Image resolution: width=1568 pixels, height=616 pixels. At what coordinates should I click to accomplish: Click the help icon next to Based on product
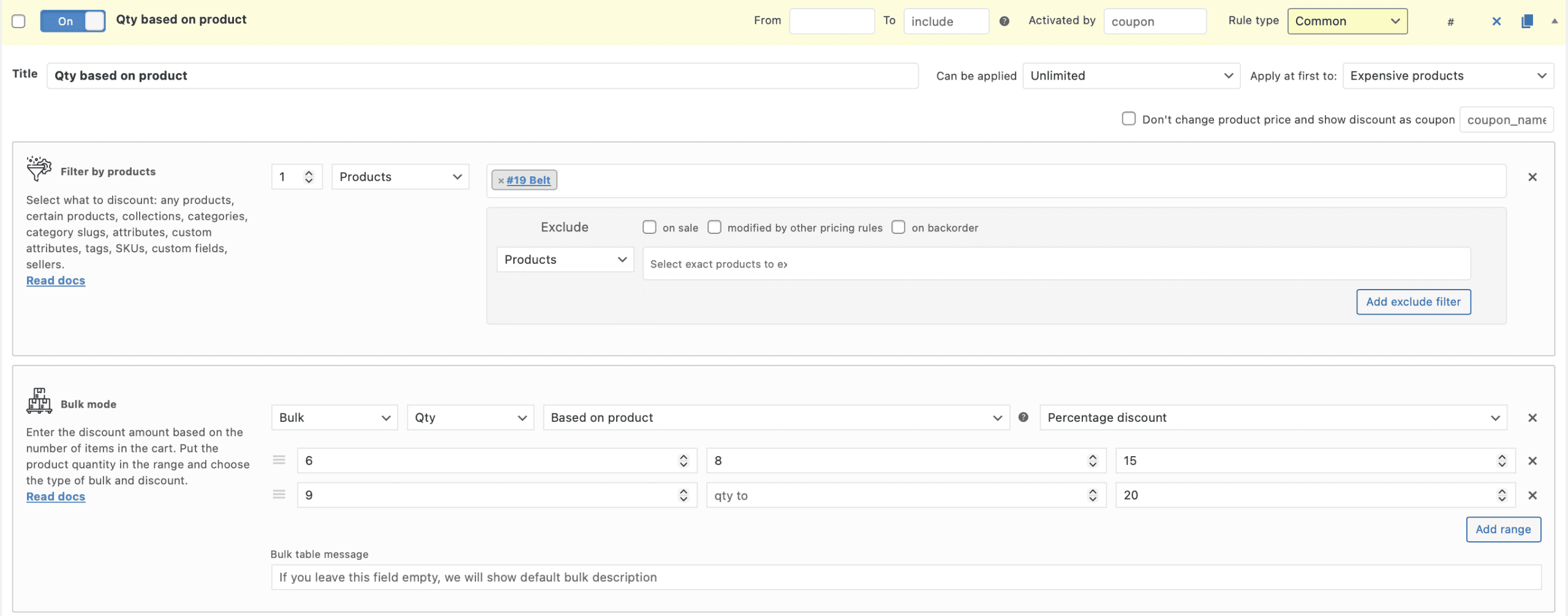(1023, 418)
